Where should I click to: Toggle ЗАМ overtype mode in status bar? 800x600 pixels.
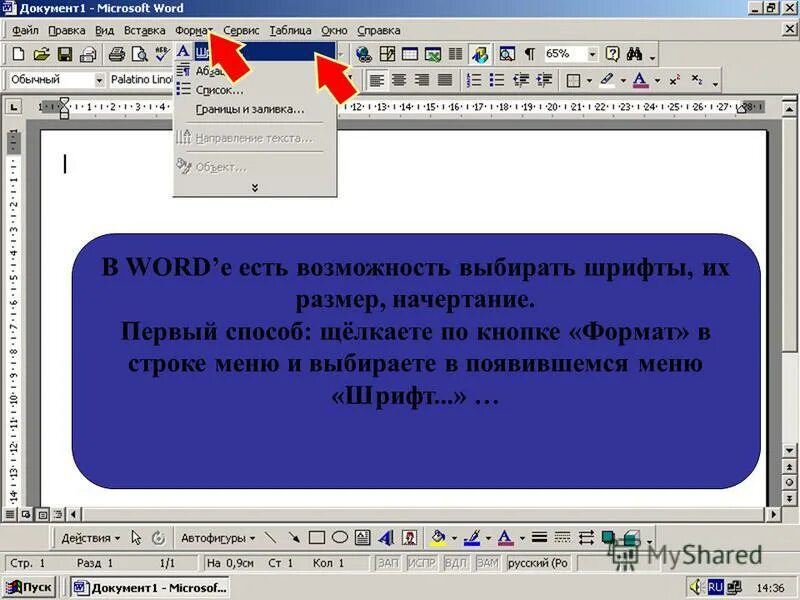click(x=487, y=563)
